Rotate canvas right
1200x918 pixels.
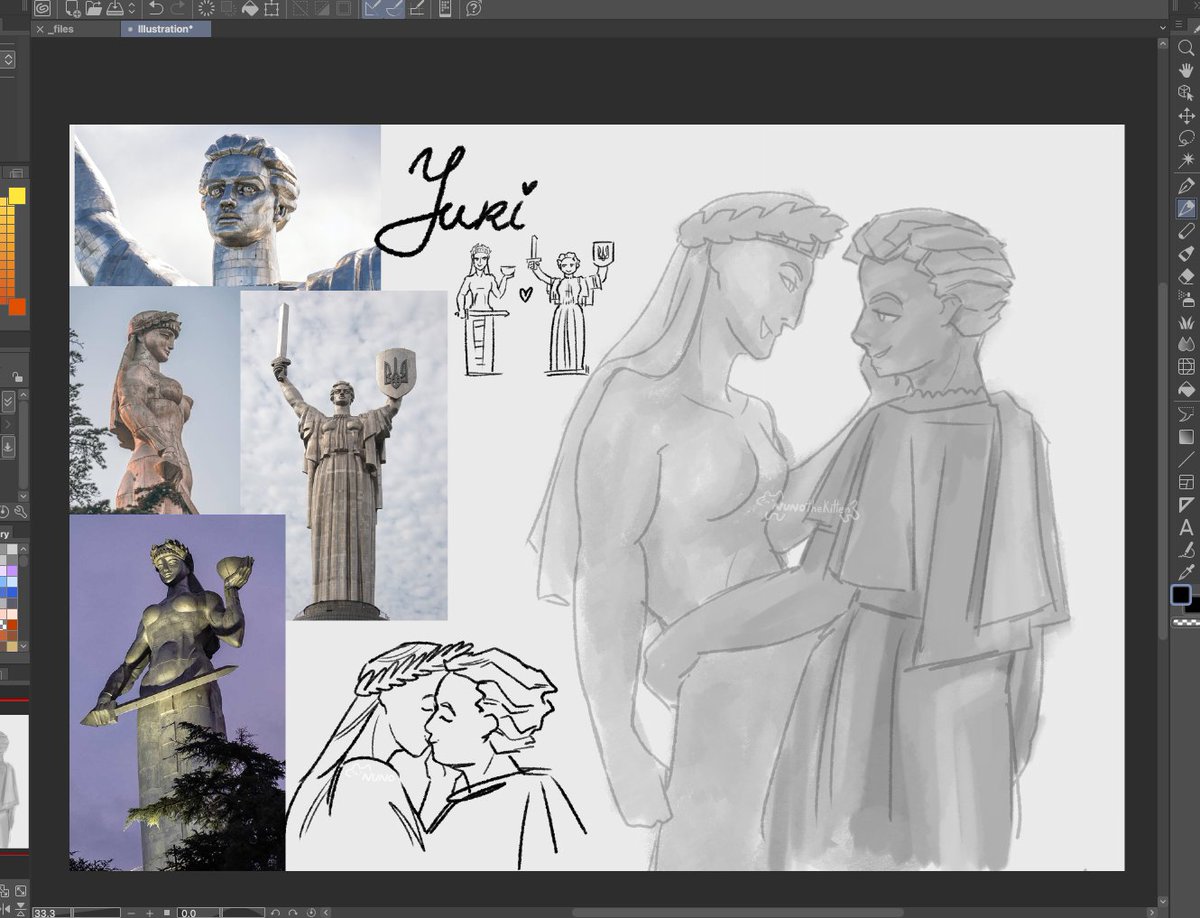click(x=293, y=912)
